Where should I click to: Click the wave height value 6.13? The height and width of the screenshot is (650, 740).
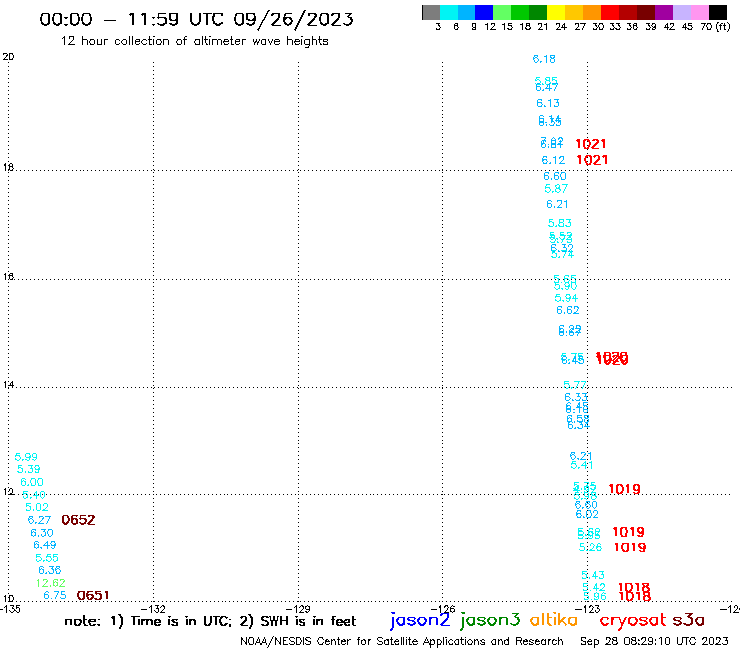click(x=548, y=103)
